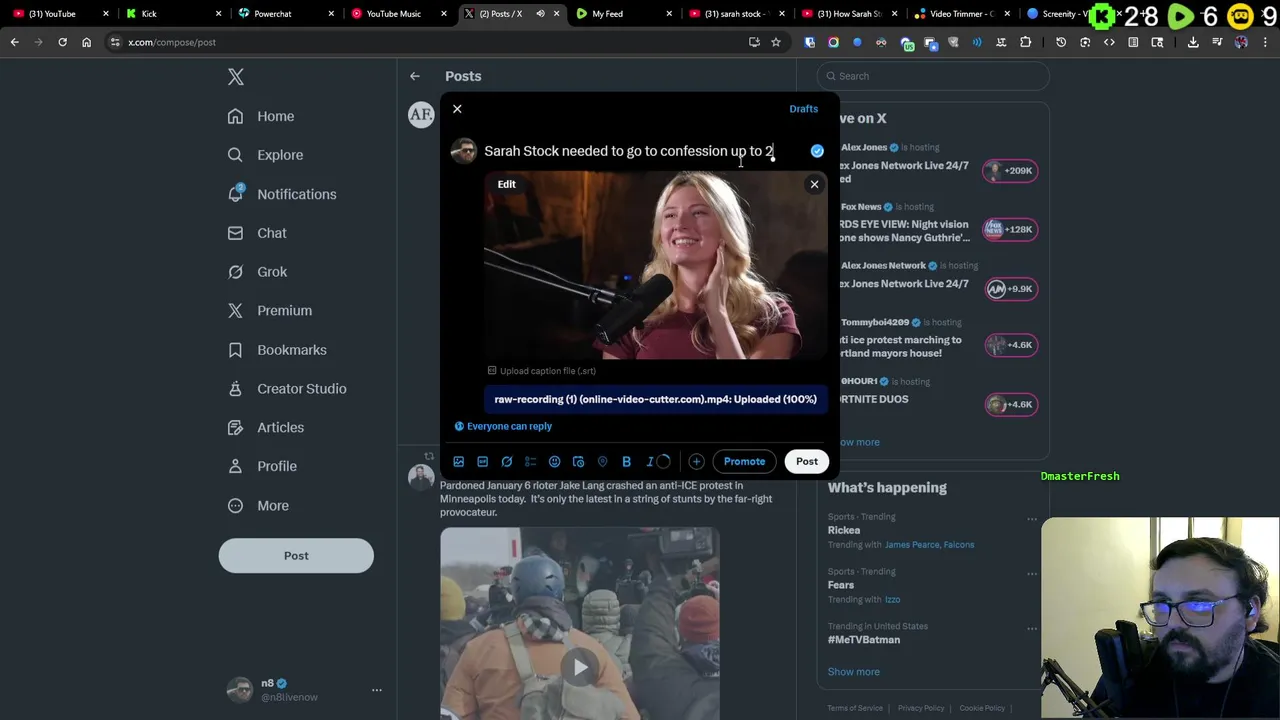The image size is (1280, 720).
Task: Switch to the Powerchat browser tab
Action: 286,14
